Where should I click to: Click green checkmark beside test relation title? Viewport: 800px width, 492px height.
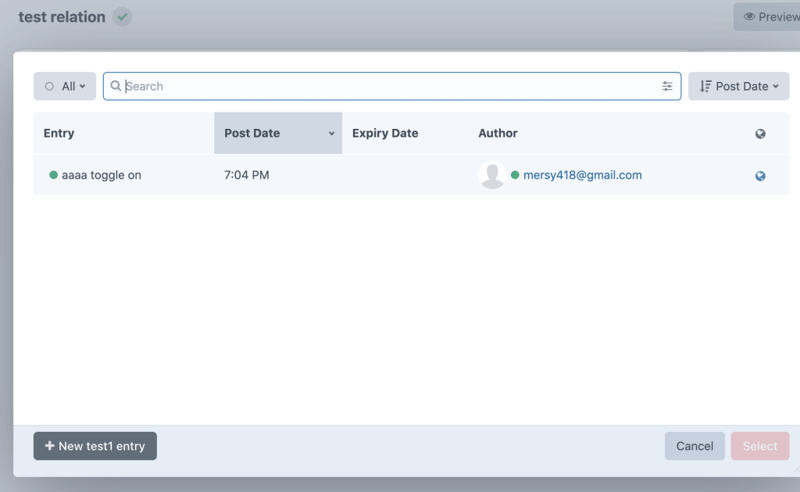122,17
